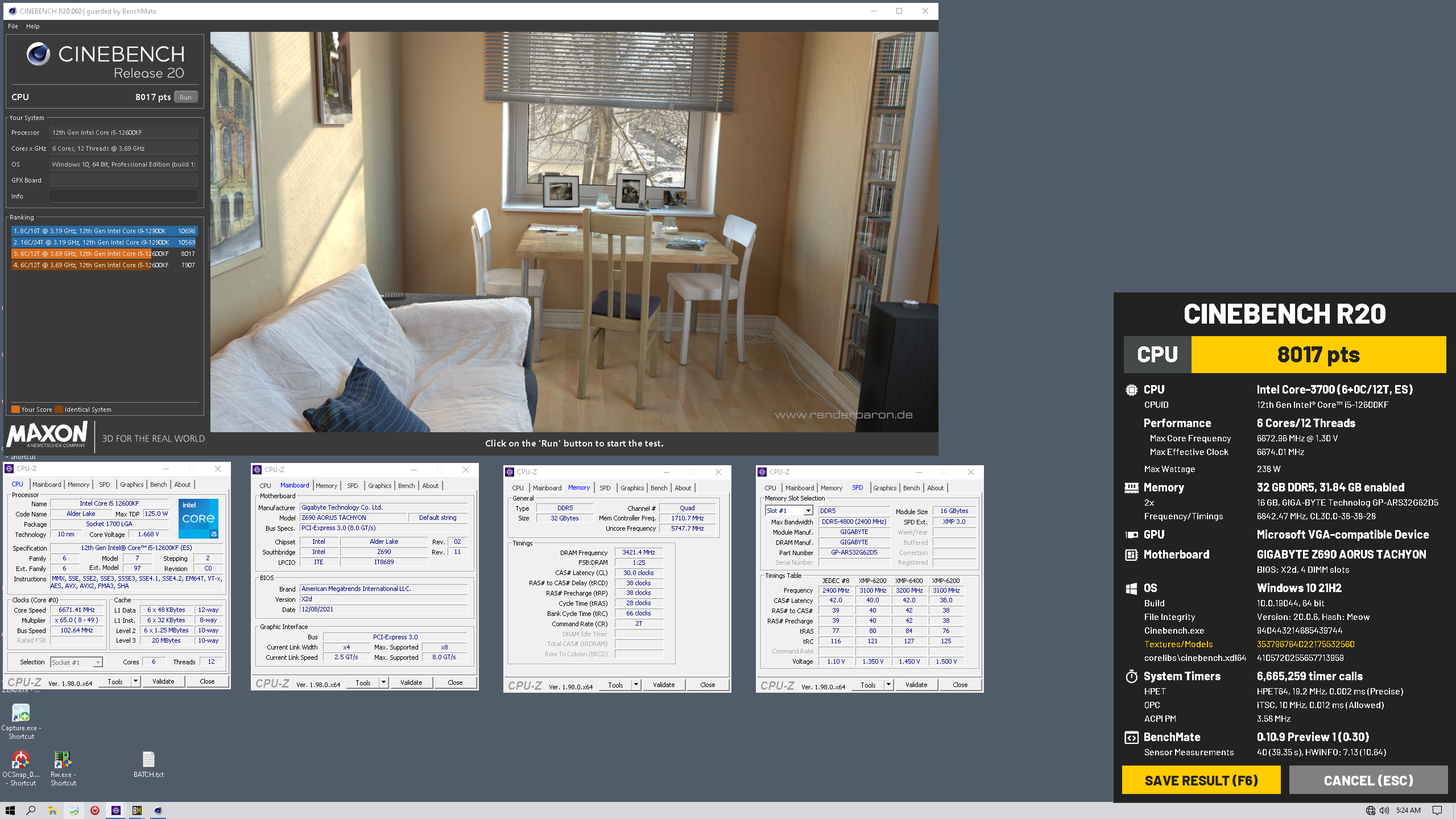Image resolution: width=1456 pixels, height=819 pixels.
Task: Open Tools dropdown arrow in CPU-Z CPU window
Action: (x=135, y=681)
